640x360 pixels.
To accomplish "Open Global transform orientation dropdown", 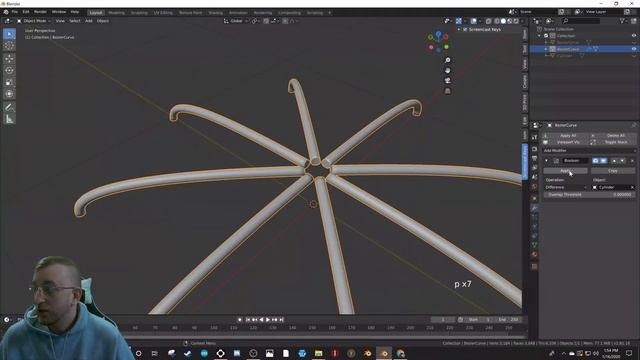I will (236, 21).
